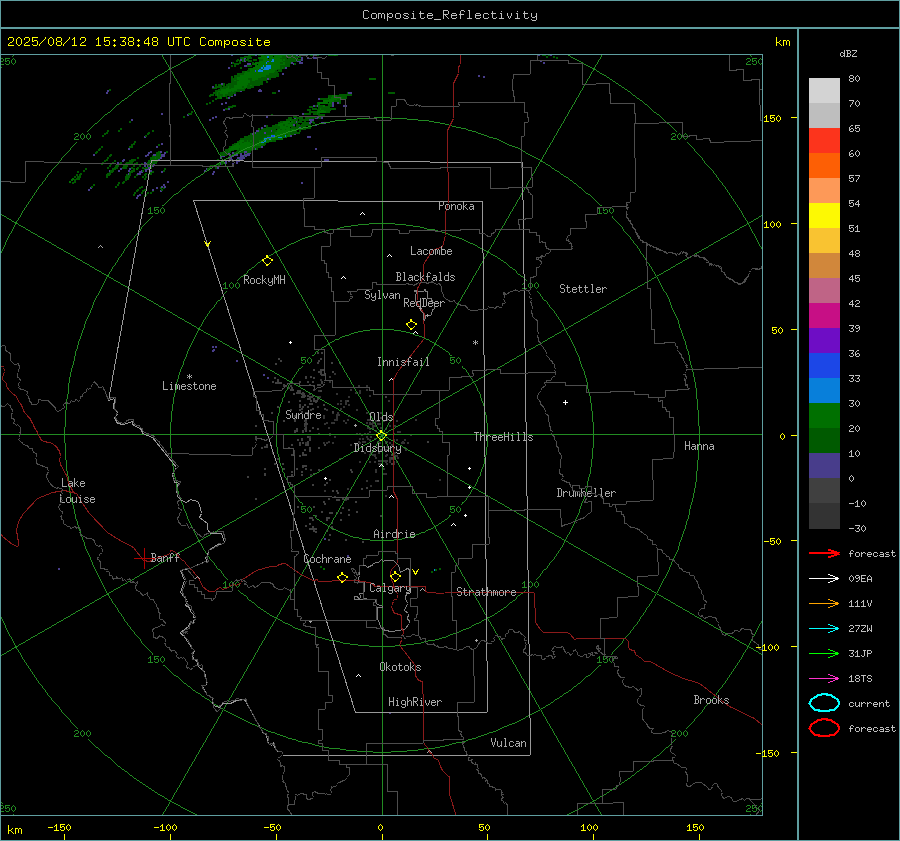Click the Lake Louise label
Image resolution: width=900 pixels, height=841 pixels.
tap(77, 491)
